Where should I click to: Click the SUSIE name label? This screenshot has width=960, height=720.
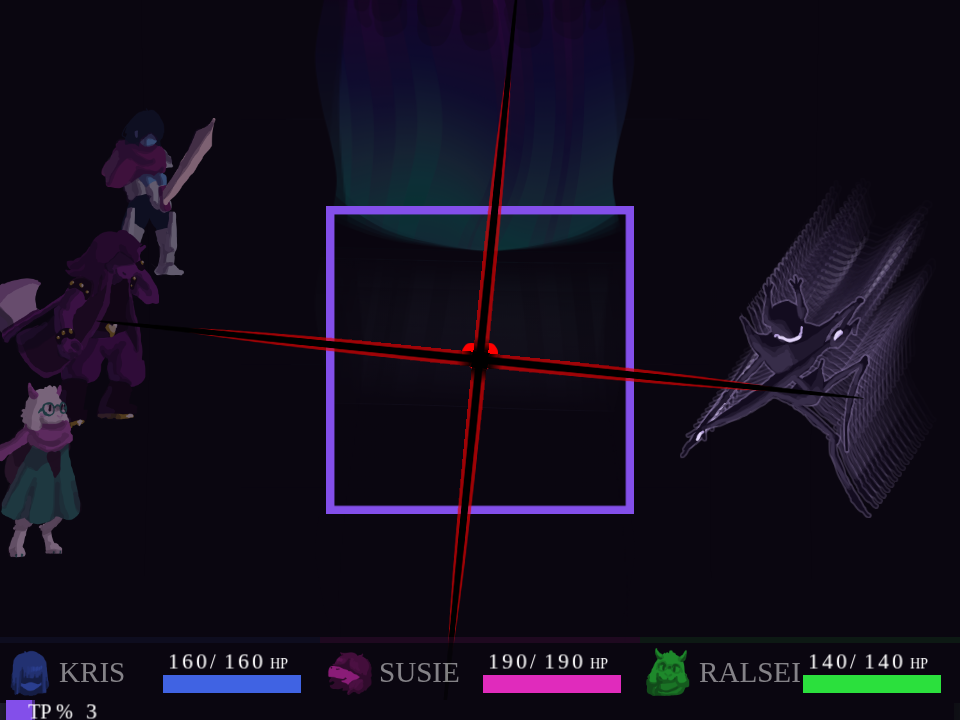click(x=419, y=673)
